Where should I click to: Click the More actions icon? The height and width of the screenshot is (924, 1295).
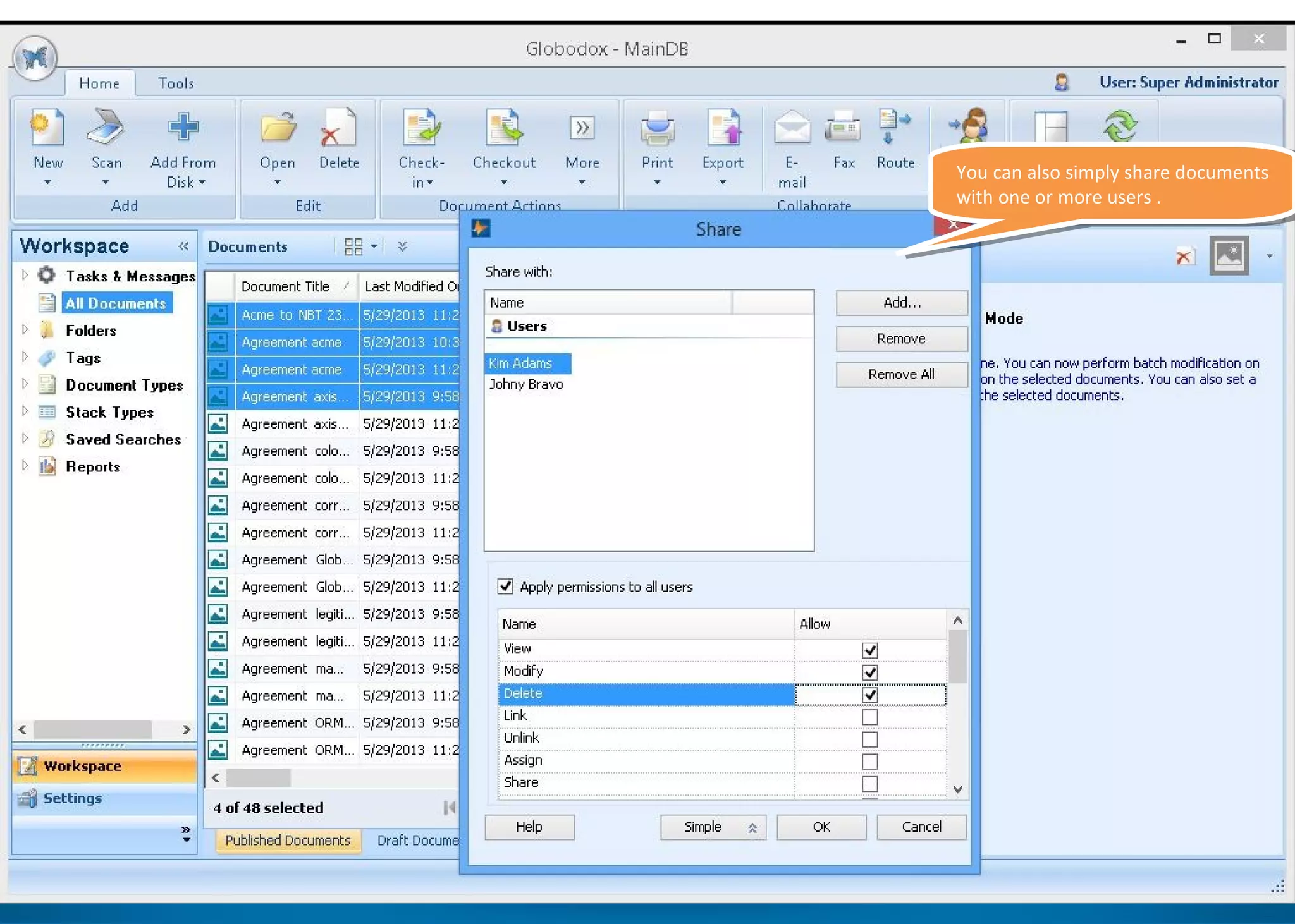coord(582,128)
